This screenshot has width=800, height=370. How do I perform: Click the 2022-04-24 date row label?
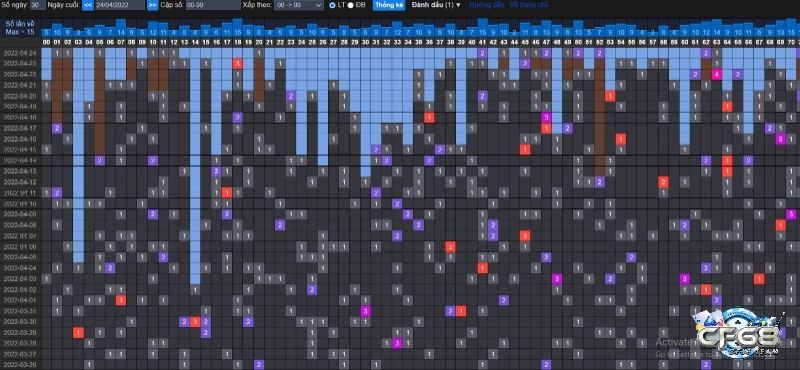[x=20, y=53]
